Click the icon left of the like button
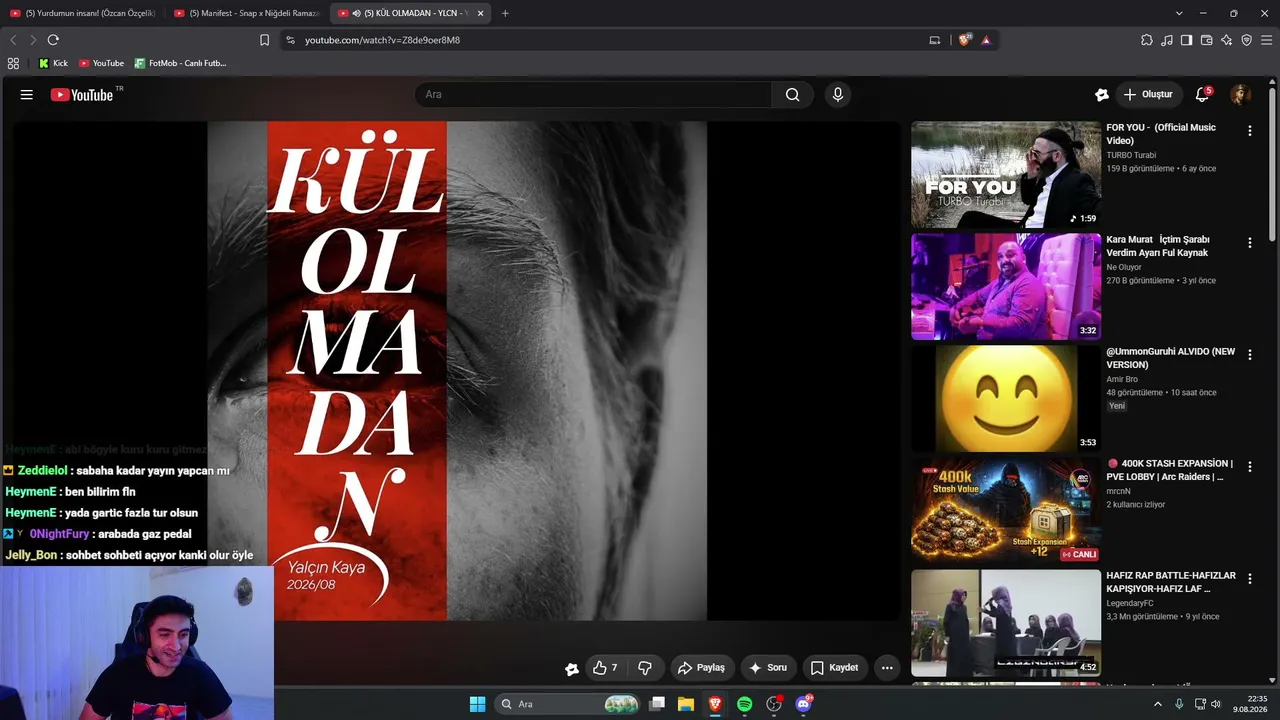Viewport: 1280px width, 720px height. (x=572, y=669)
